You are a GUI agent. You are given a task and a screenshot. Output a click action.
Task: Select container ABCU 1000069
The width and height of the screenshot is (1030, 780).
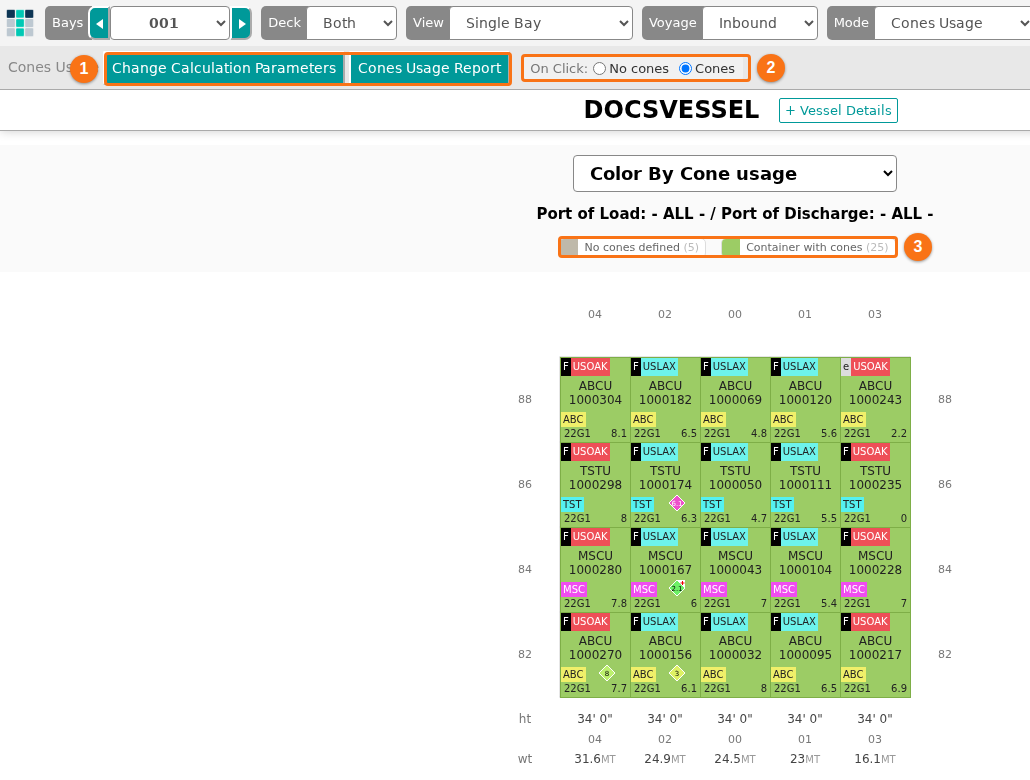pyautogui.click(x=735, y=400)
